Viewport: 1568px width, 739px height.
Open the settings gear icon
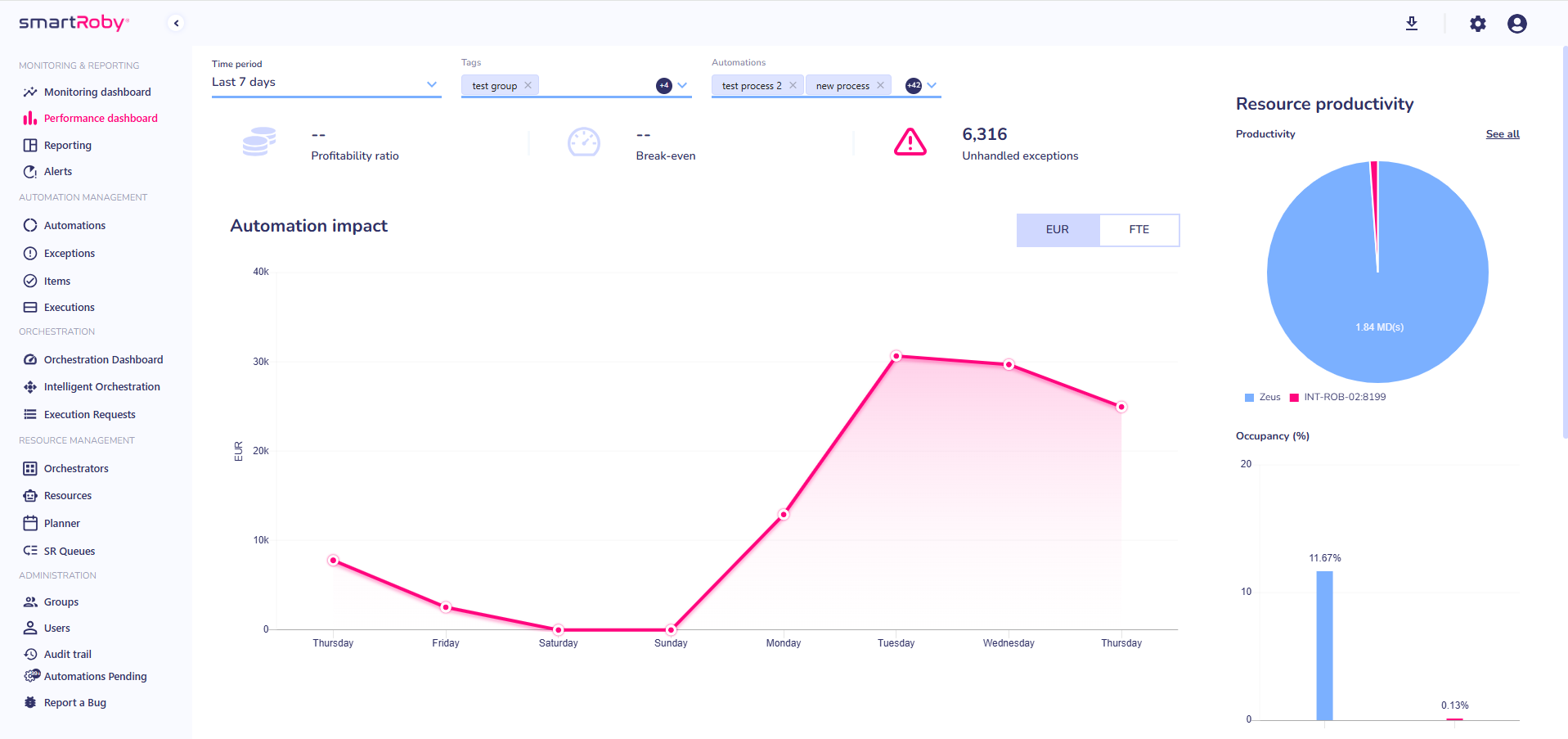point(1477,24)
